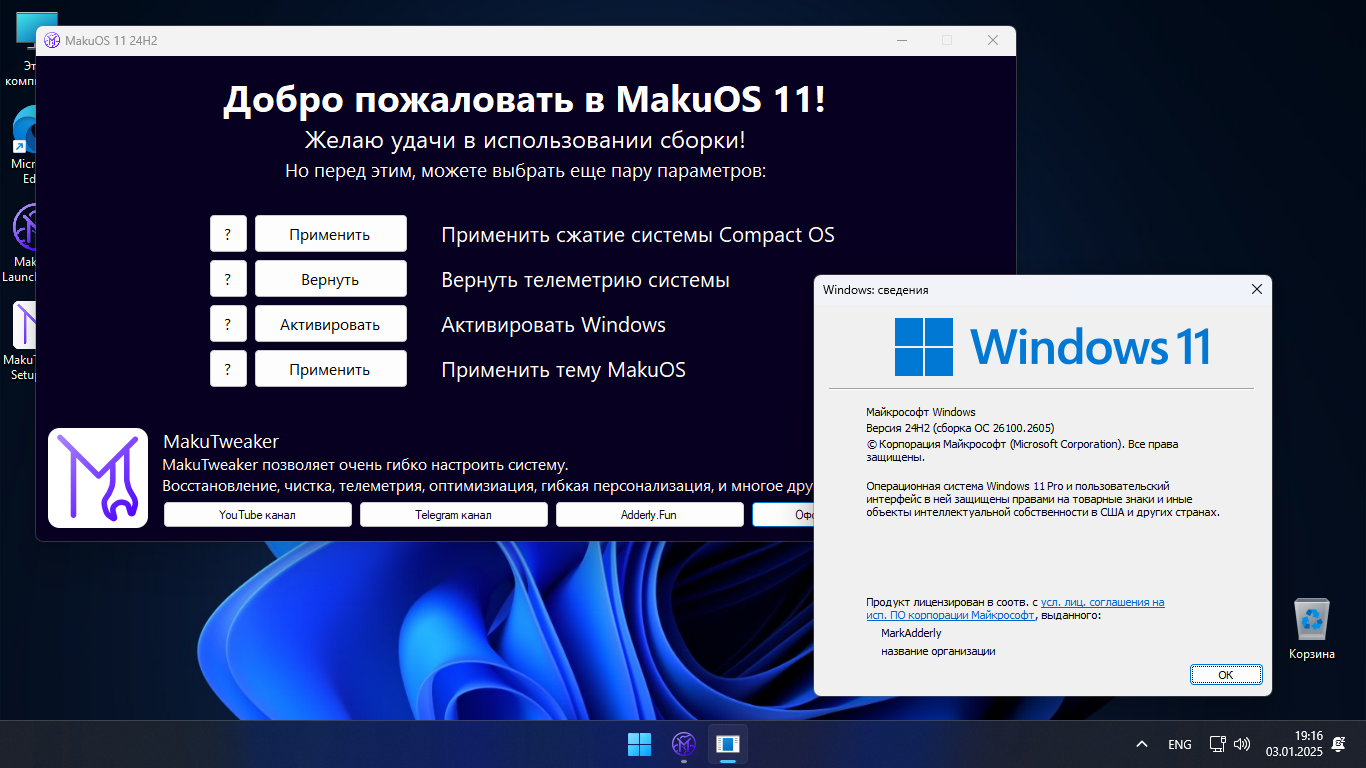Image resolution: width=1366 pixels, height=768 pixels.
Task: Click the ? help next to Activate Windows
Action: click(x=228, y=324)
